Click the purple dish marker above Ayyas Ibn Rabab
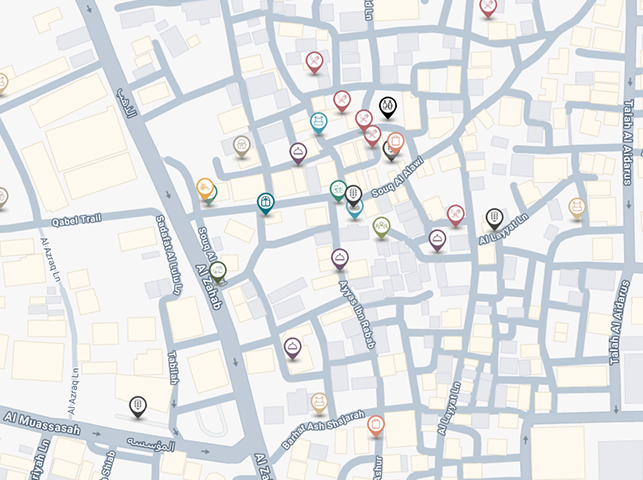This screenshot has height=480, width=643. click(x=340, y=259)
